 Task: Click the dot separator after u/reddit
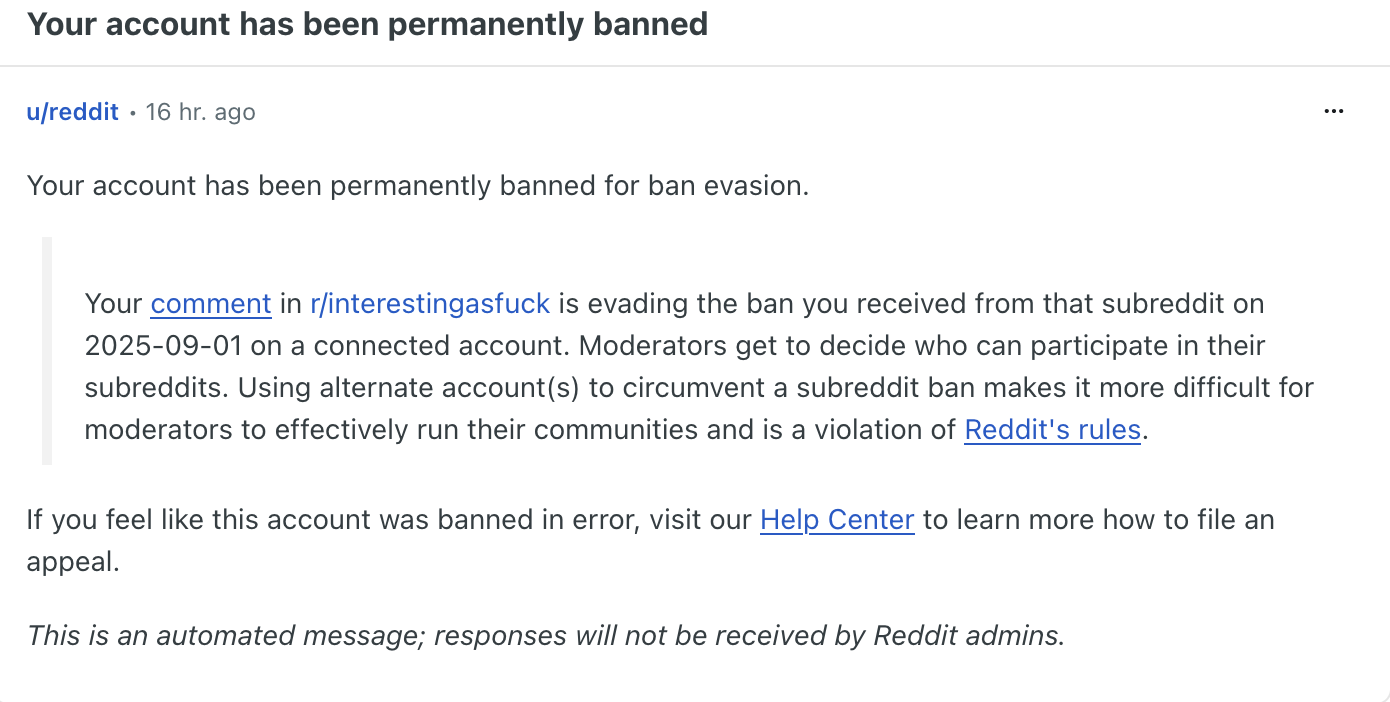coord(132,113)
